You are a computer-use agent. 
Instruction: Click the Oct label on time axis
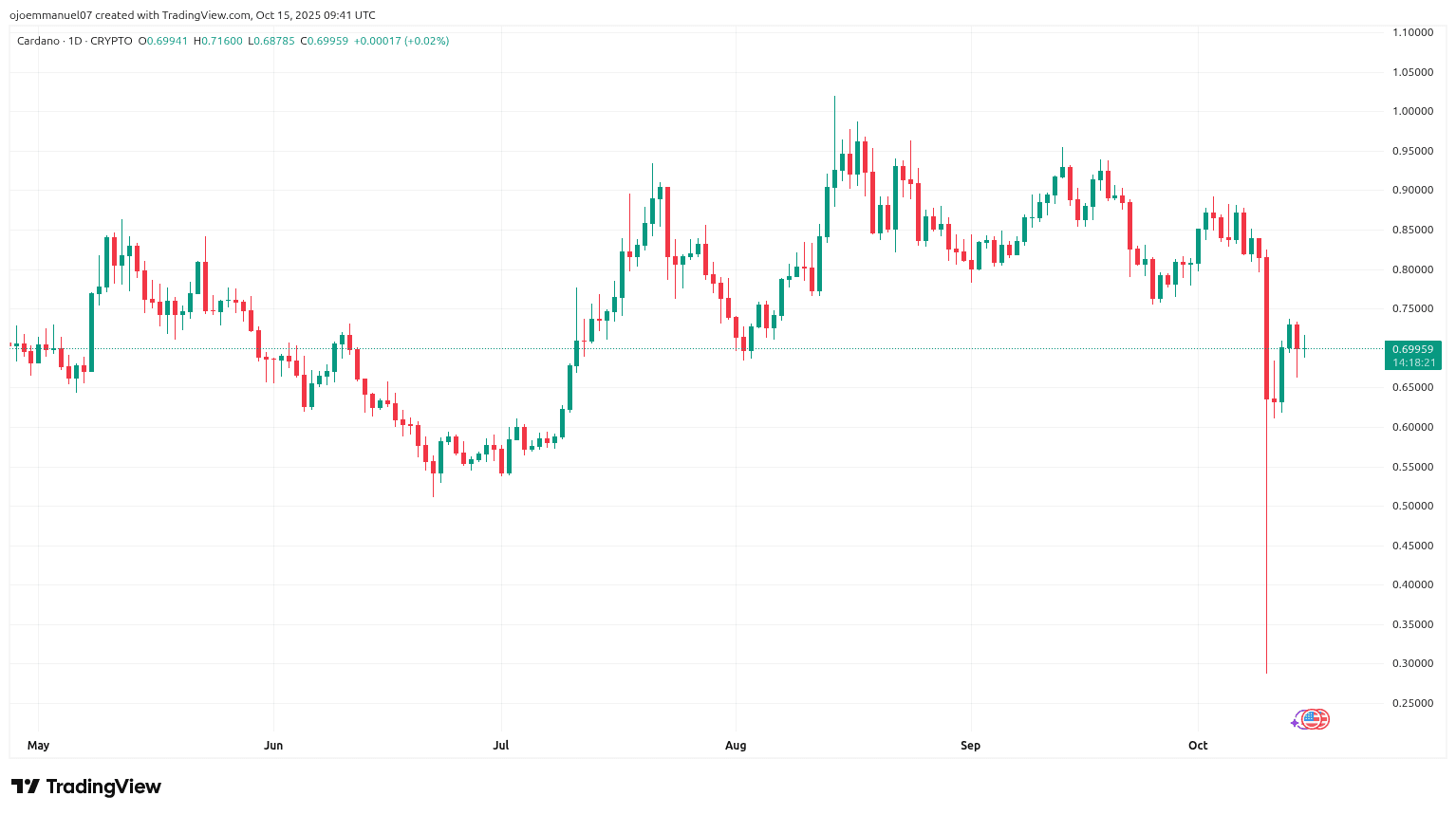coord(1198,746)
